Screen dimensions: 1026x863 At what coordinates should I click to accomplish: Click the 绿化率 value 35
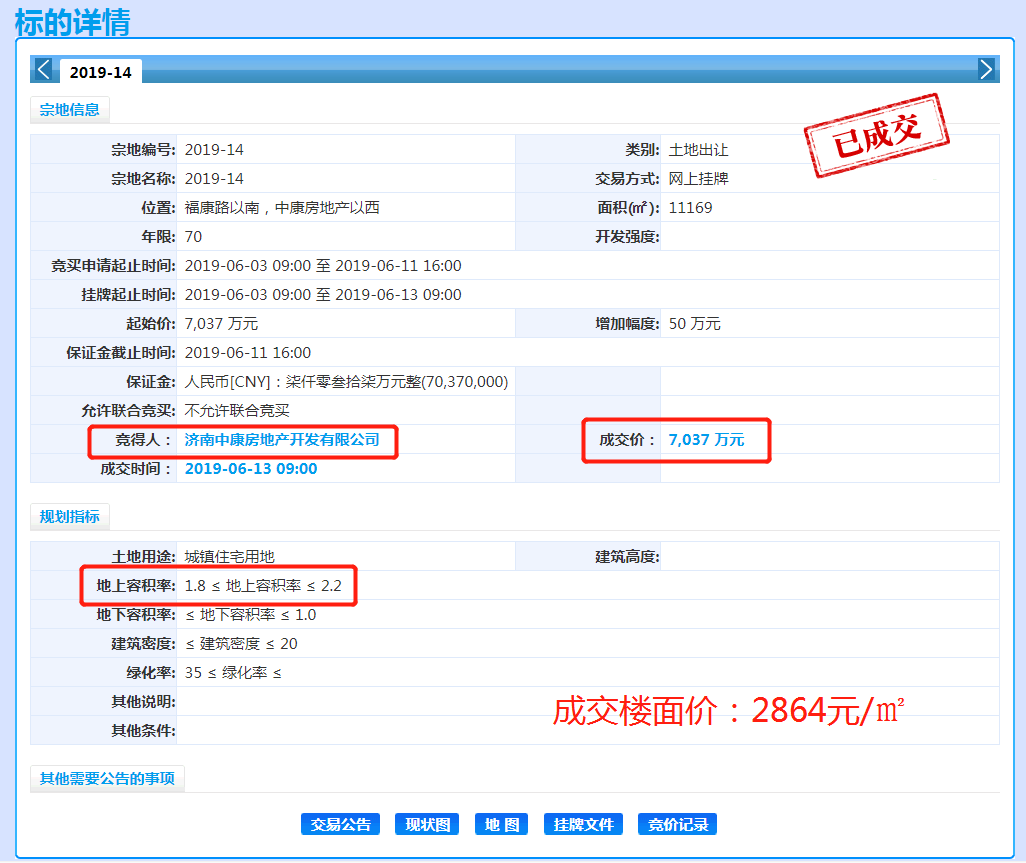click(233, 673)
